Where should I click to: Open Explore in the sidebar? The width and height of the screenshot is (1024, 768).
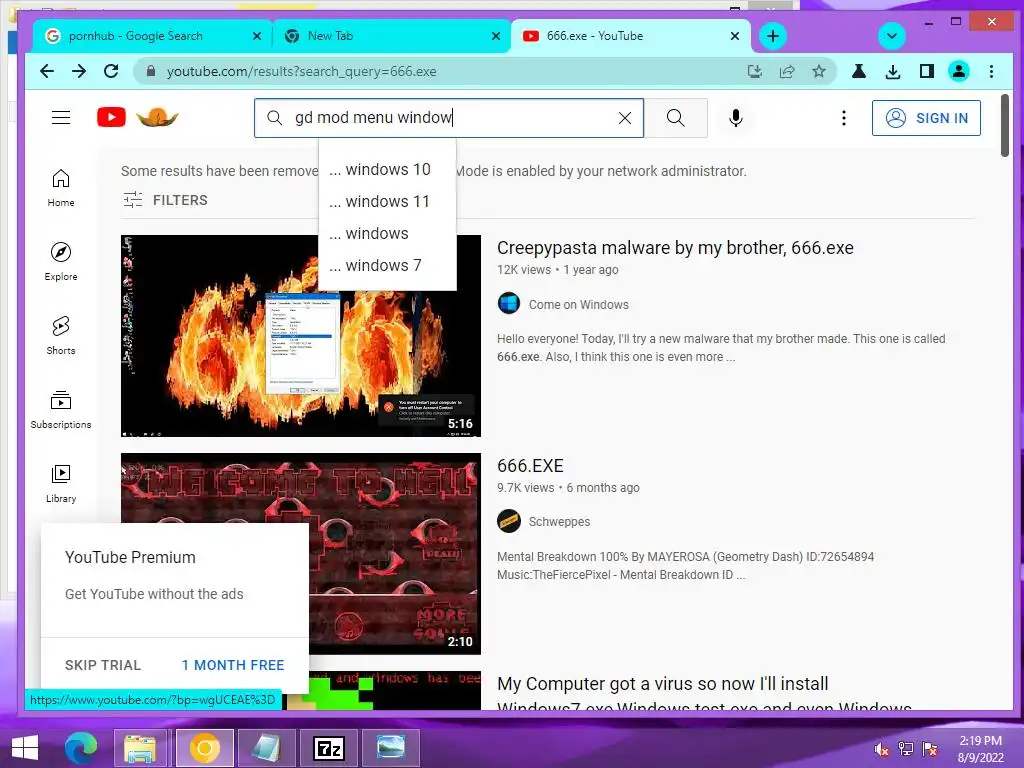pos(61,262)
